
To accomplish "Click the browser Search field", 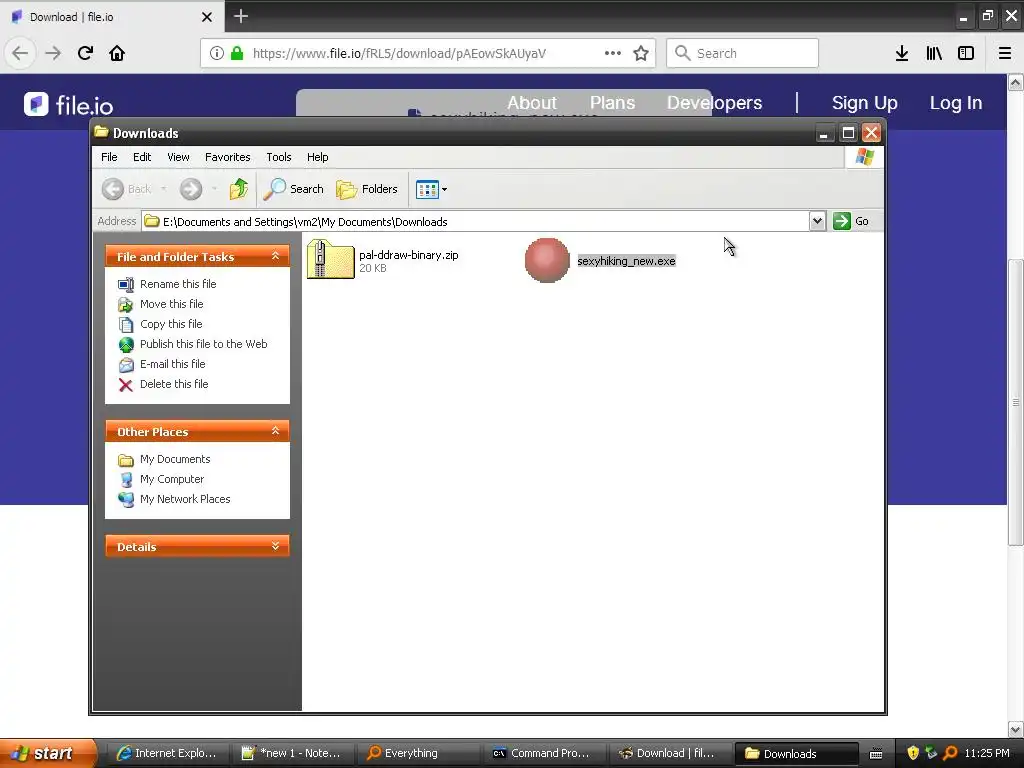I will click(x=742, y=53).
